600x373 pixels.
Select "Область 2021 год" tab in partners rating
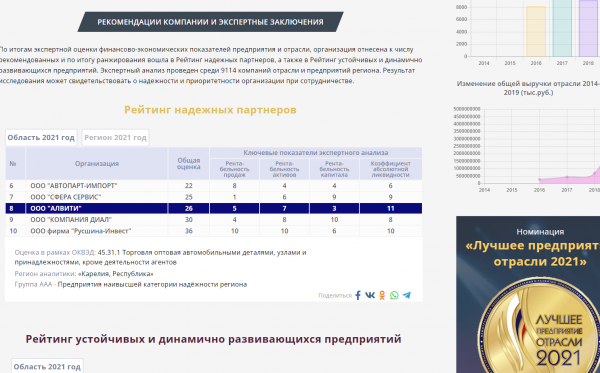coord(41,137)
